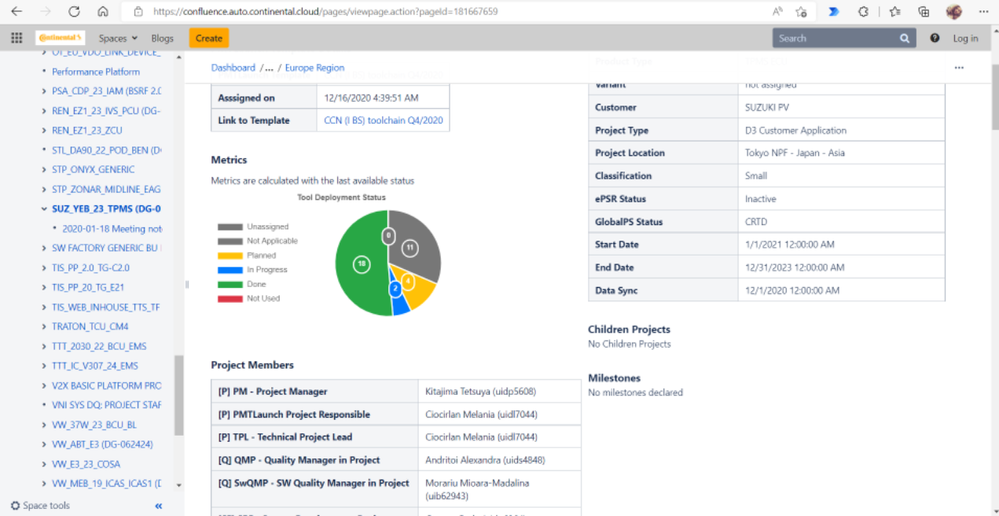Expand STP_ONYX_GENERIC tree node
The image size is (999, 516).
pos(43,170)
